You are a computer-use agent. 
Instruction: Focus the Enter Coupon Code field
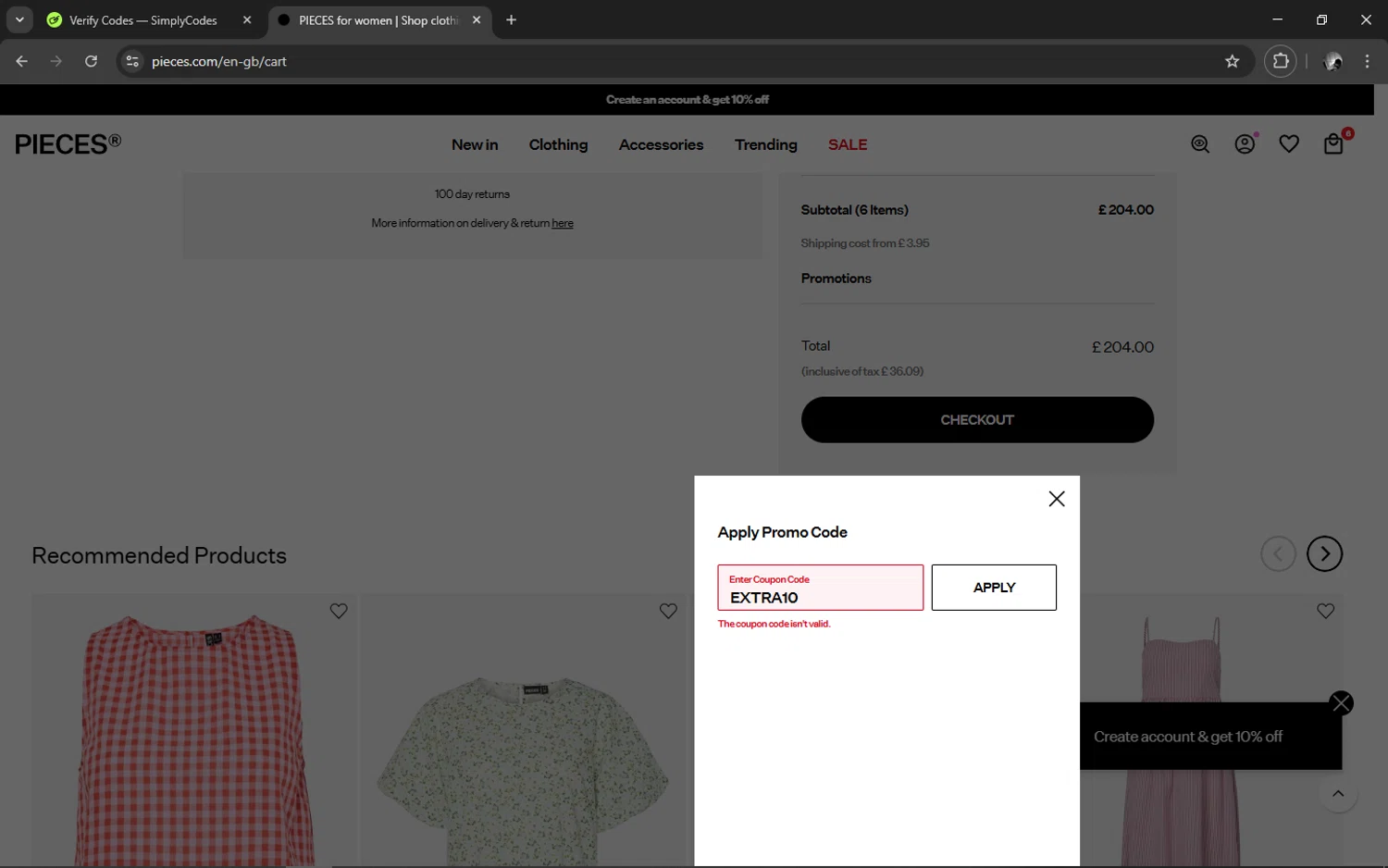tap(820, 588)
